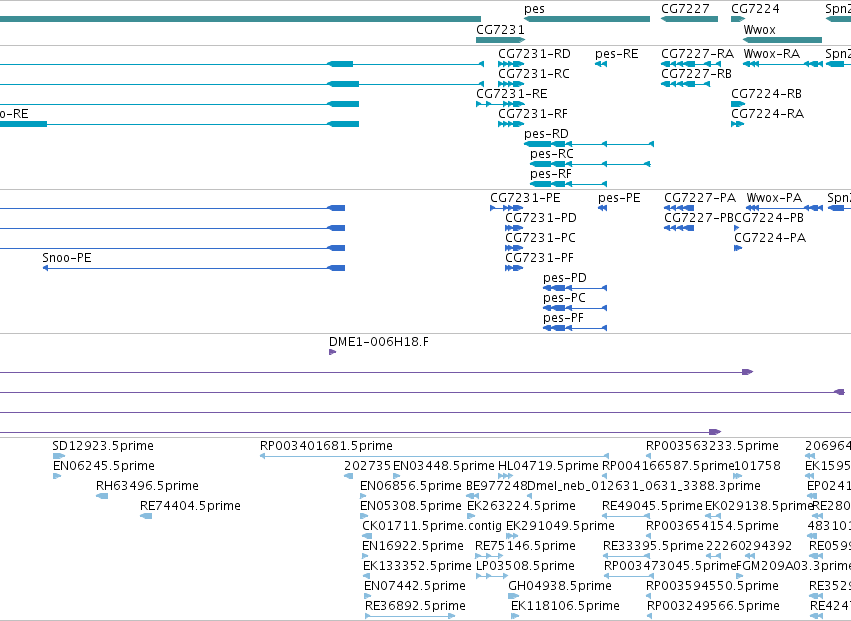Click the RP003654154.5prime EST

[x=649, y=536]
